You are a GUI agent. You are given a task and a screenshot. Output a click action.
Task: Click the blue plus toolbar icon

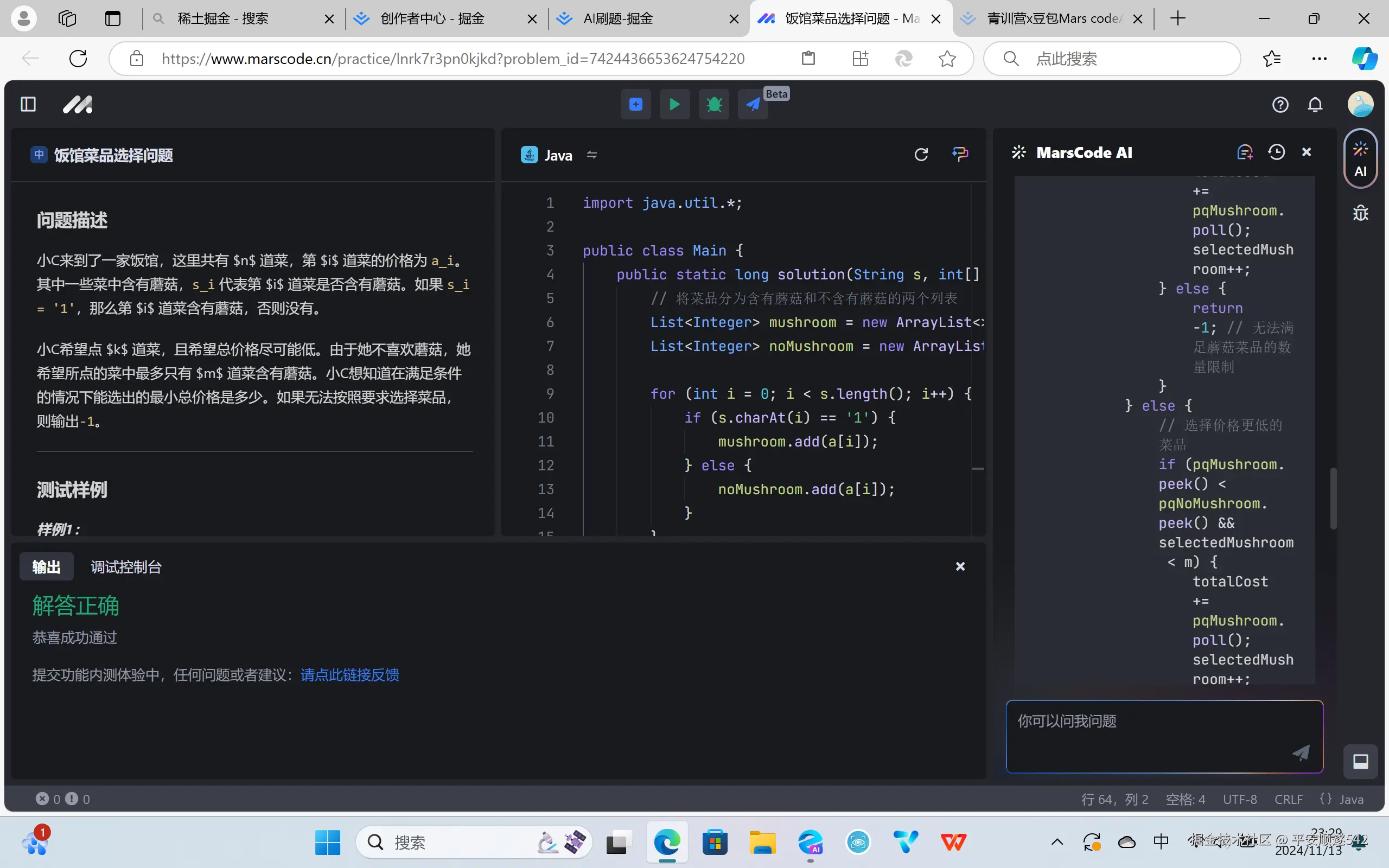point(635,105)
